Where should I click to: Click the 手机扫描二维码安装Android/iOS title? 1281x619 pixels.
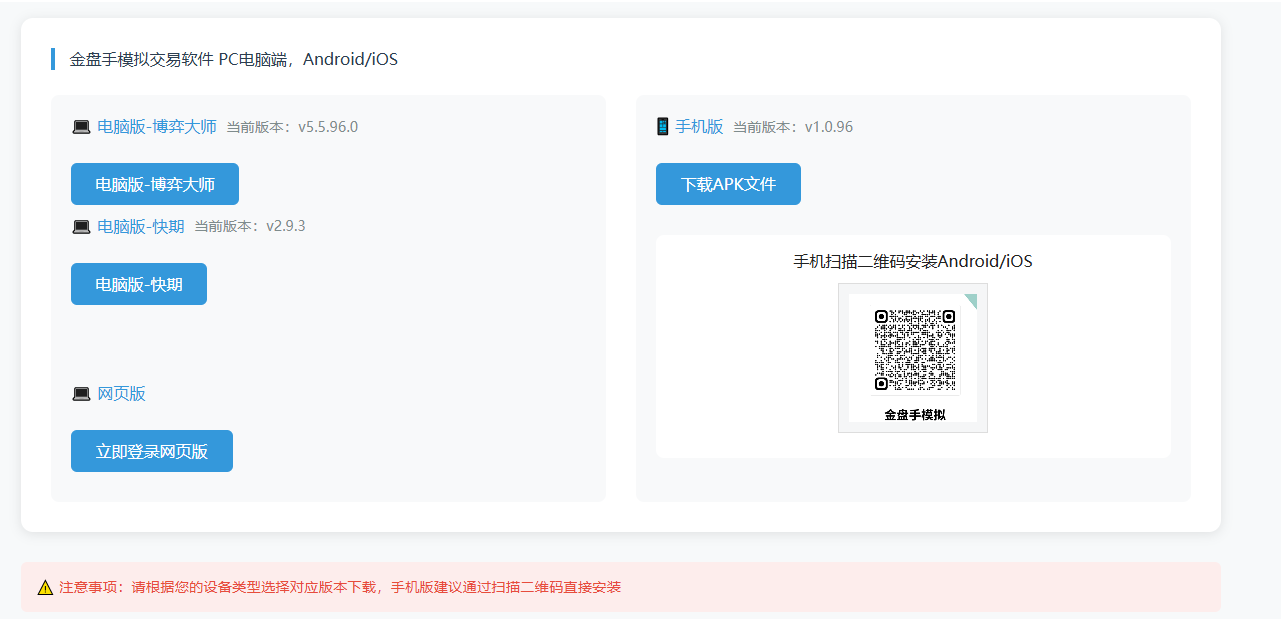pos(912,262)
